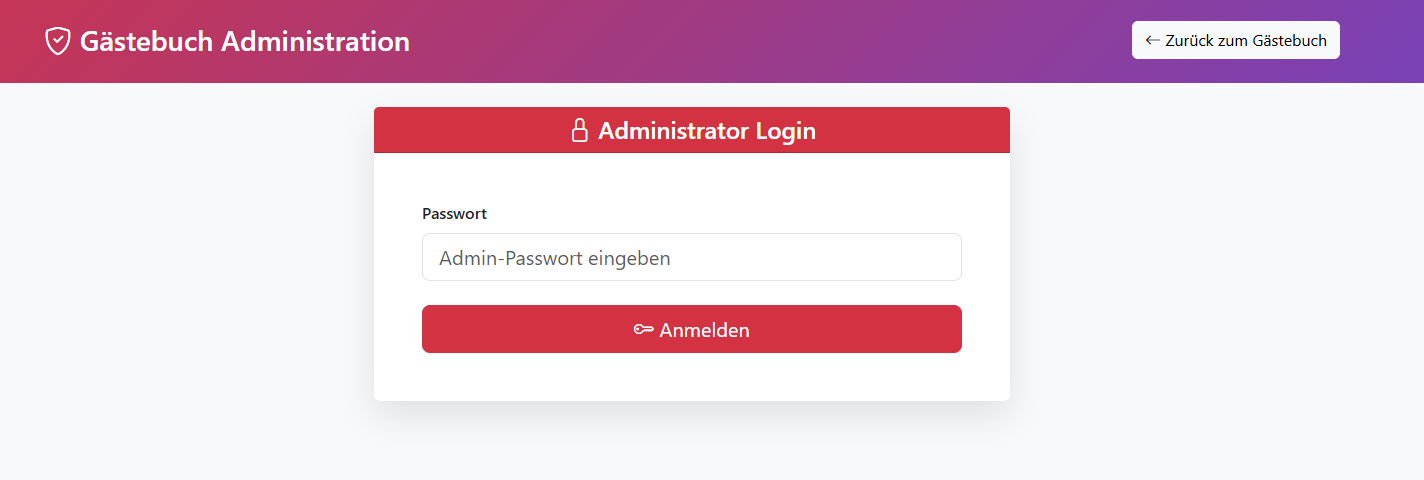This screenshot has width=1424, height=480.
Task: Click the Gästebuch Administration title
Action: click(244, 41)
